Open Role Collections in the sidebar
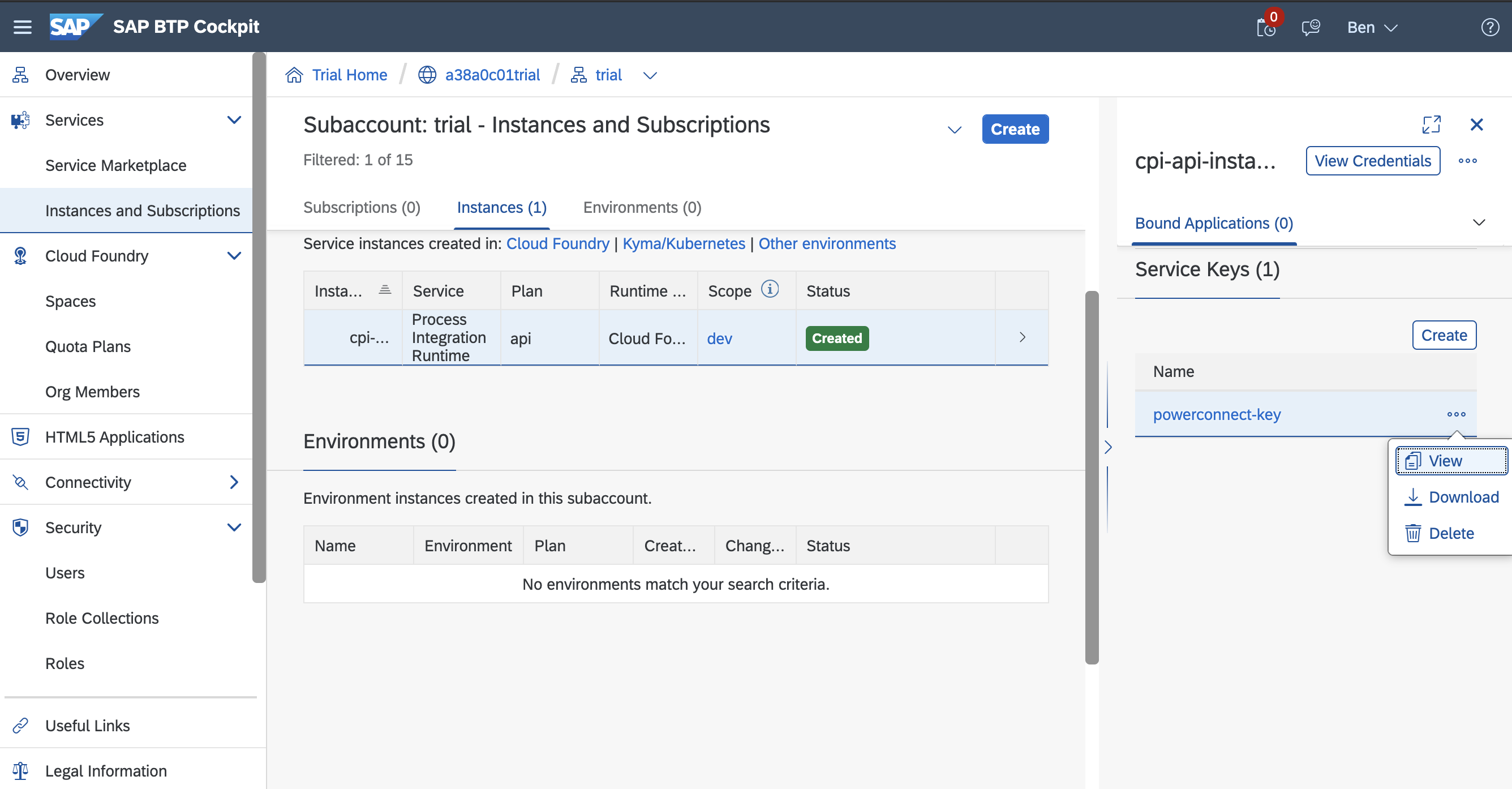The image size is (1512, 789). point(101,618)
